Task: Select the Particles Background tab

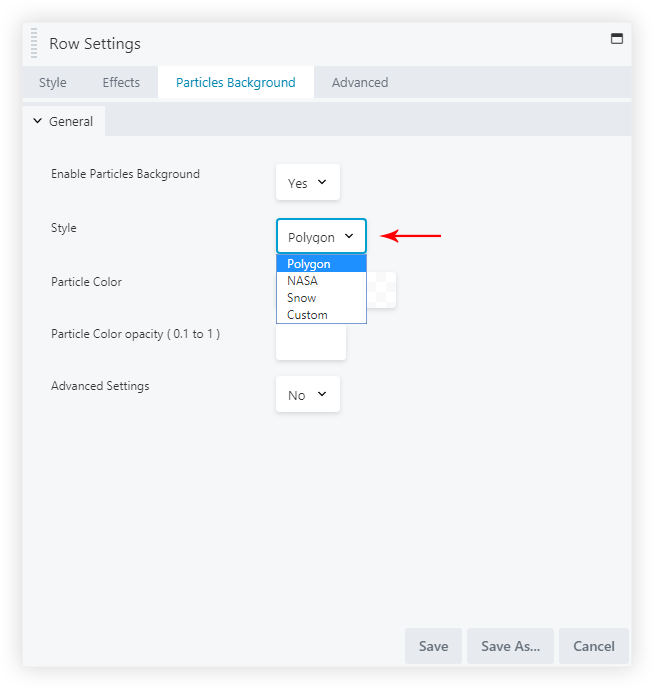Action: pyautogui.click(x=235, y=83)
